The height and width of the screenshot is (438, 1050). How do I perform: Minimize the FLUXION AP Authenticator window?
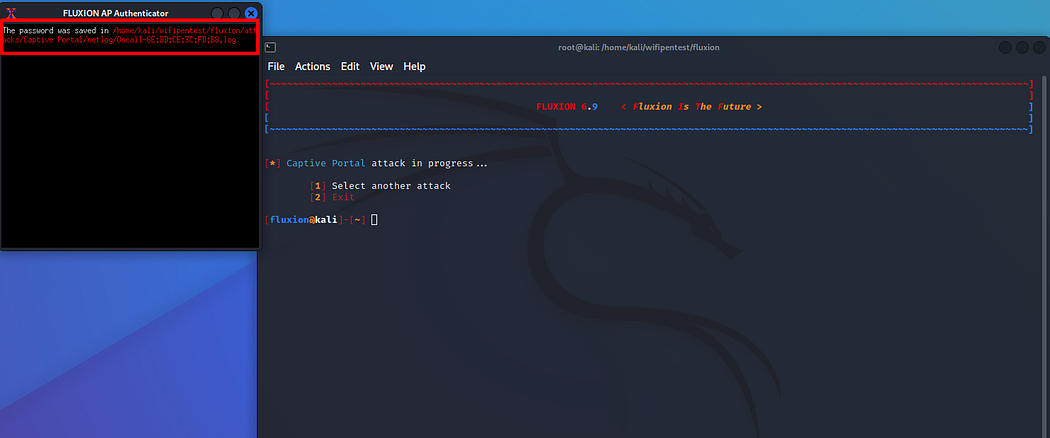coord(217,13)
